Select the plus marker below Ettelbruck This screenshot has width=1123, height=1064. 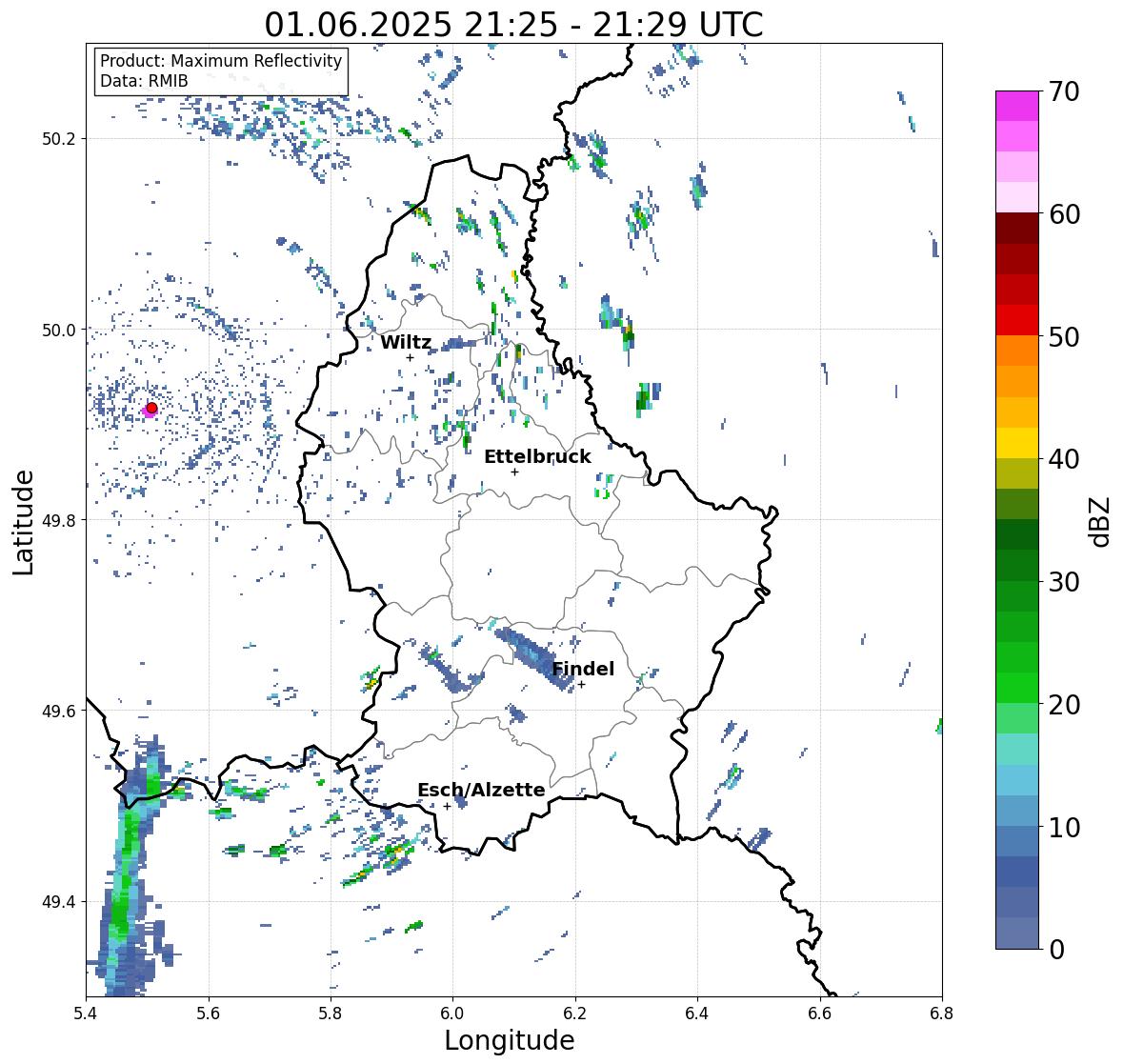tap(514, 472)
